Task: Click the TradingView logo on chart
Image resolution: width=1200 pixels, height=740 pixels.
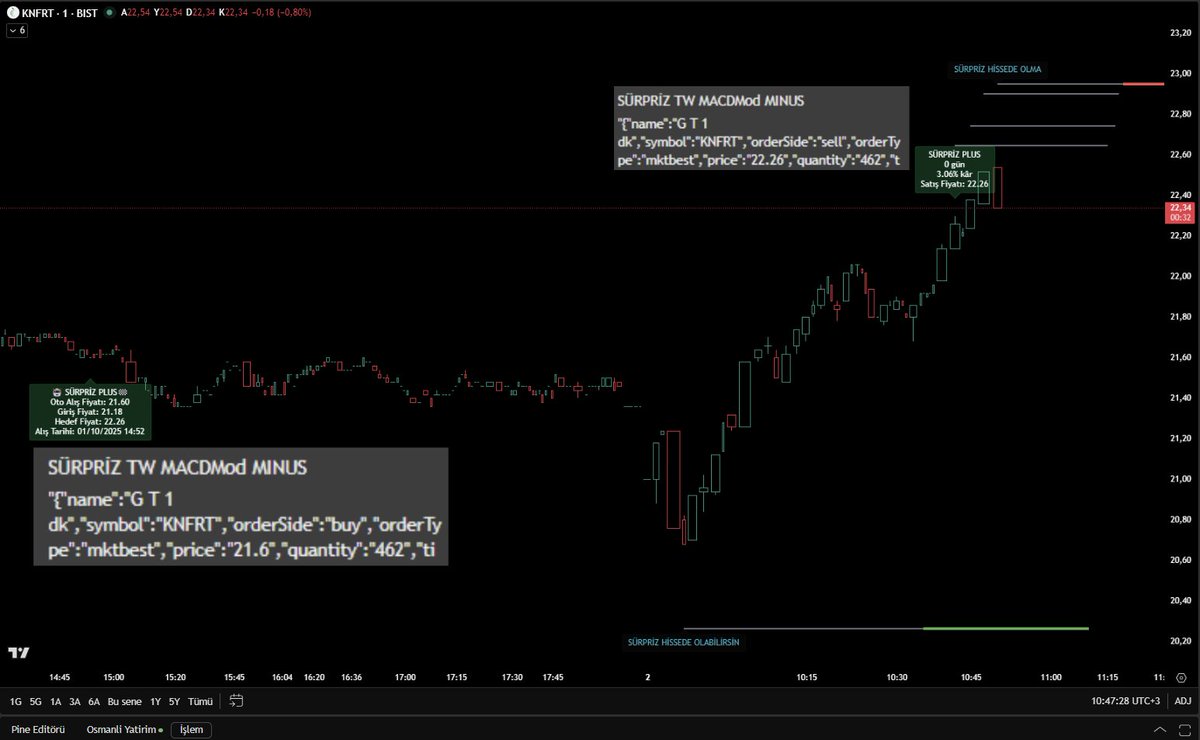Action: (19, 653)
